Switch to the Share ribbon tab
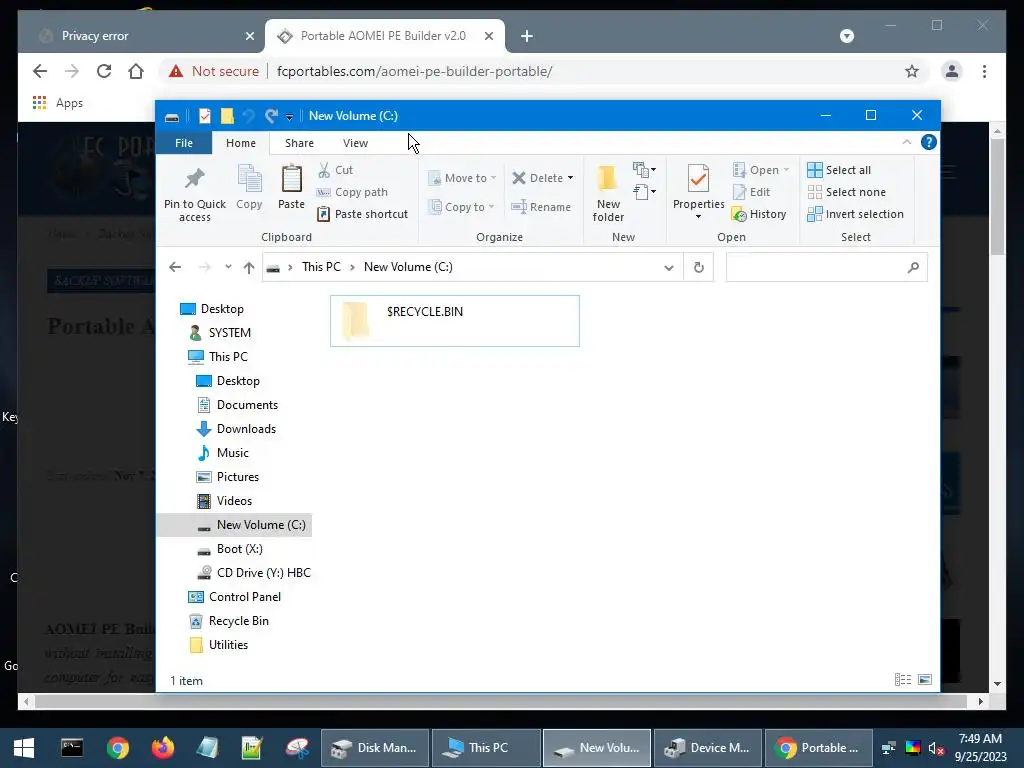Image resolution: width=1024 pixels, height=768 pixels. [299, 143]
